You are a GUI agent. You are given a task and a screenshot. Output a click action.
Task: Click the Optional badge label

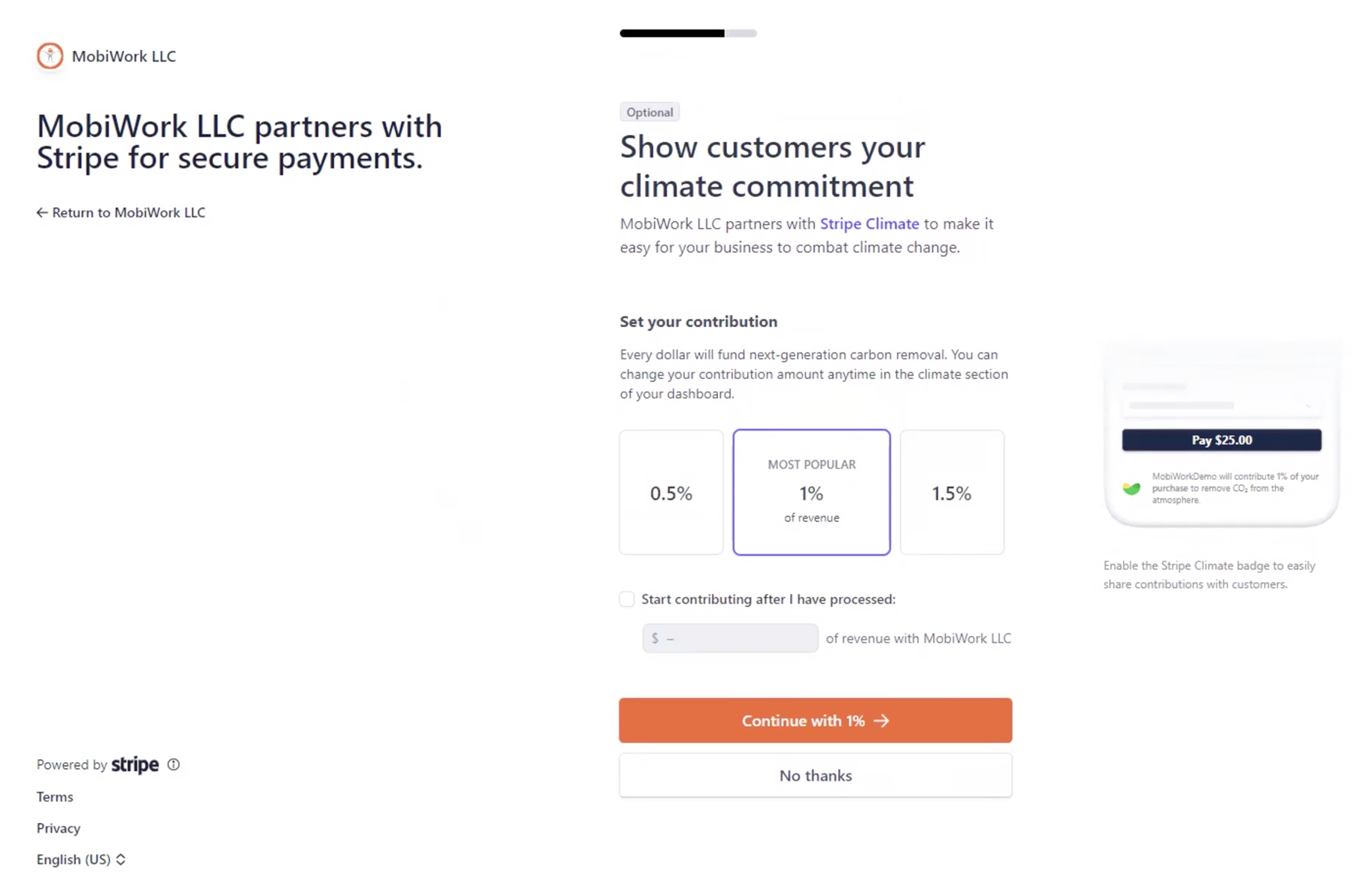(649, 112)
